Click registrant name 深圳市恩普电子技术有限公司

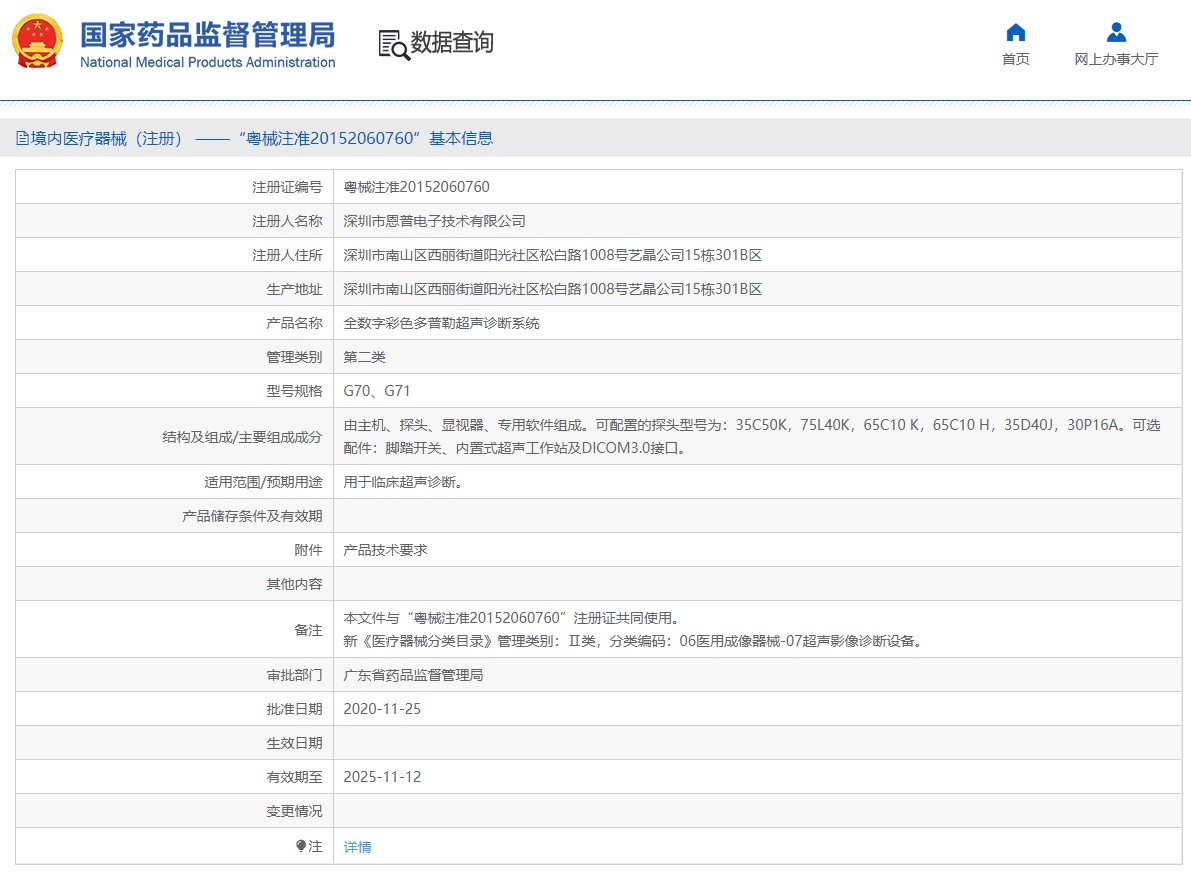[x=434, y=221]
